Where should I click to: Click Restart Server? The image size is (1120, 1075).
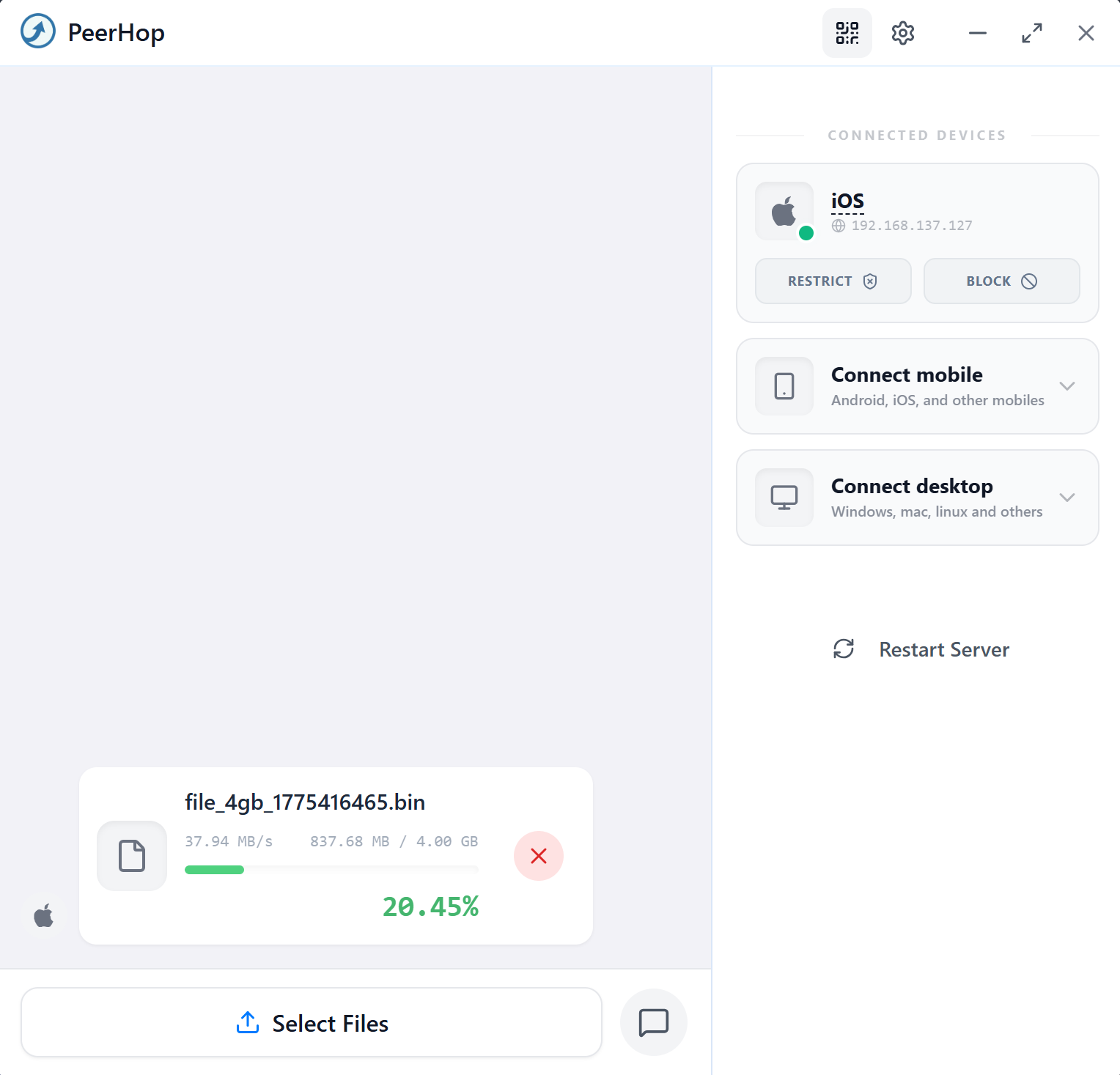tap(921, 649)
